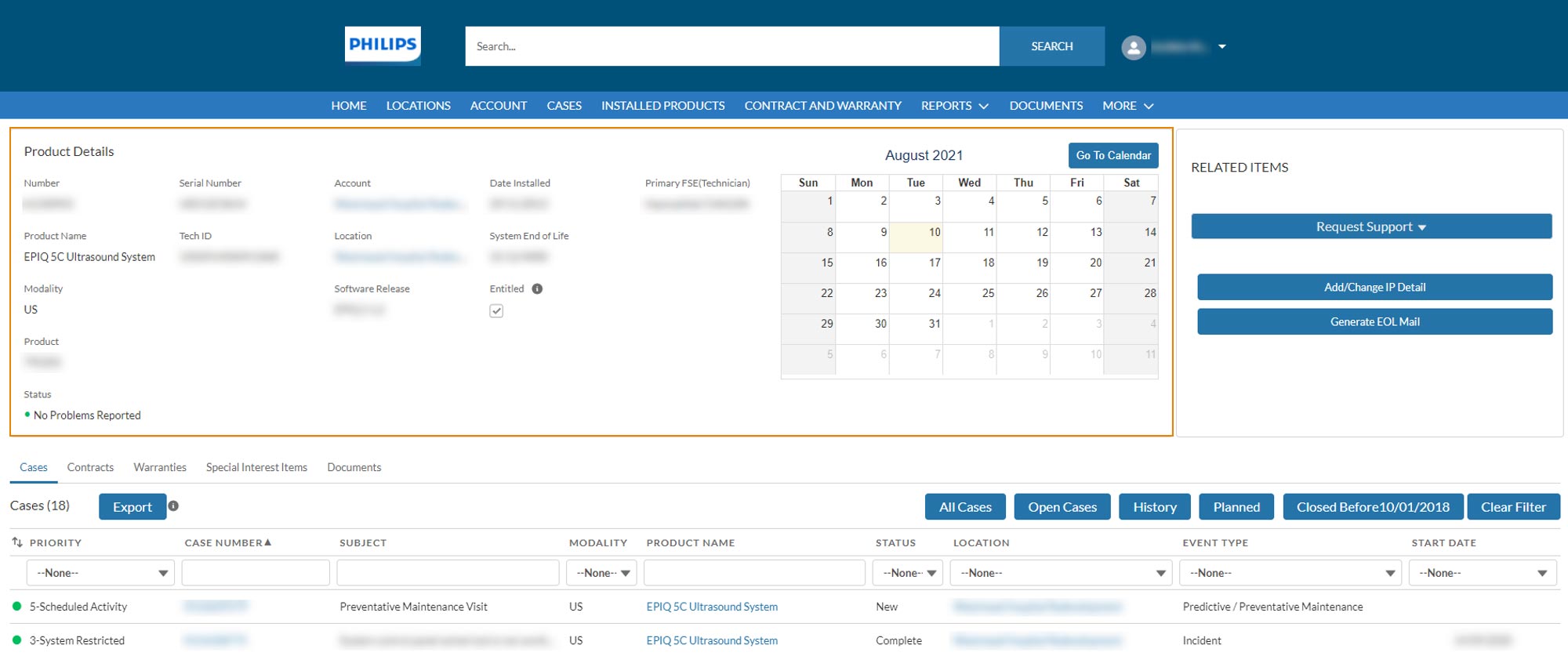This screenshot has height=656, width=1568.
Task: Click the Entitled info icon
Action: tap(537, 288)
